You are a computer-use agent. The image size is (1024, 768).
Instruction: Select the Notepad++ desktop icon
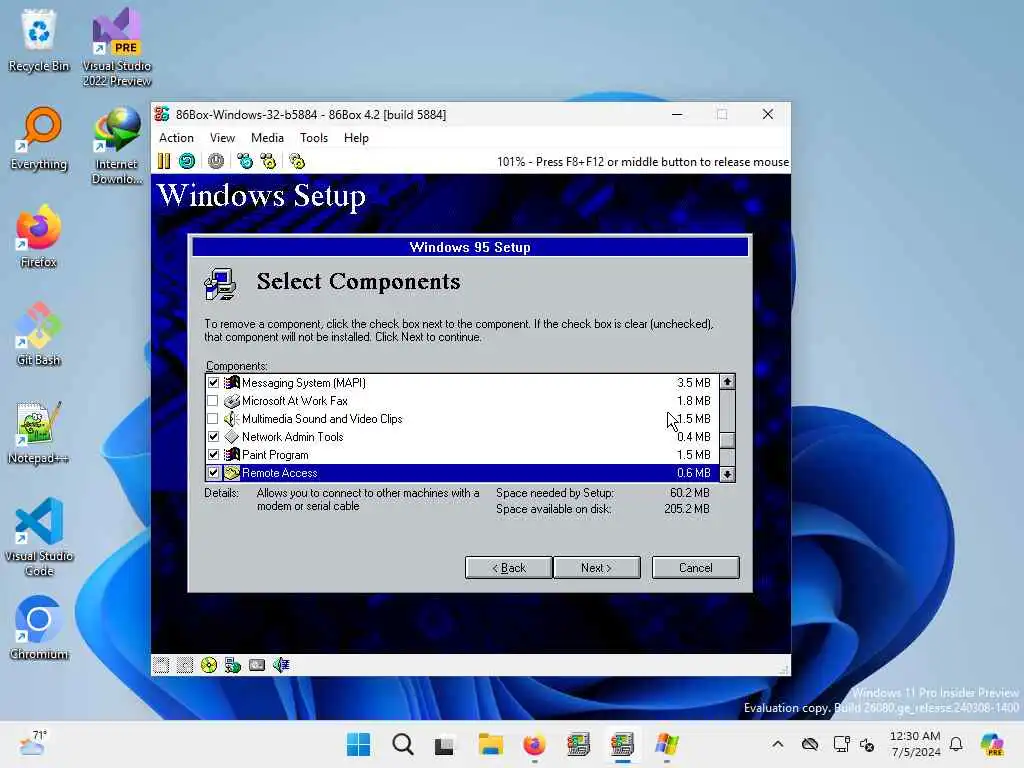[x=39, y=432]
